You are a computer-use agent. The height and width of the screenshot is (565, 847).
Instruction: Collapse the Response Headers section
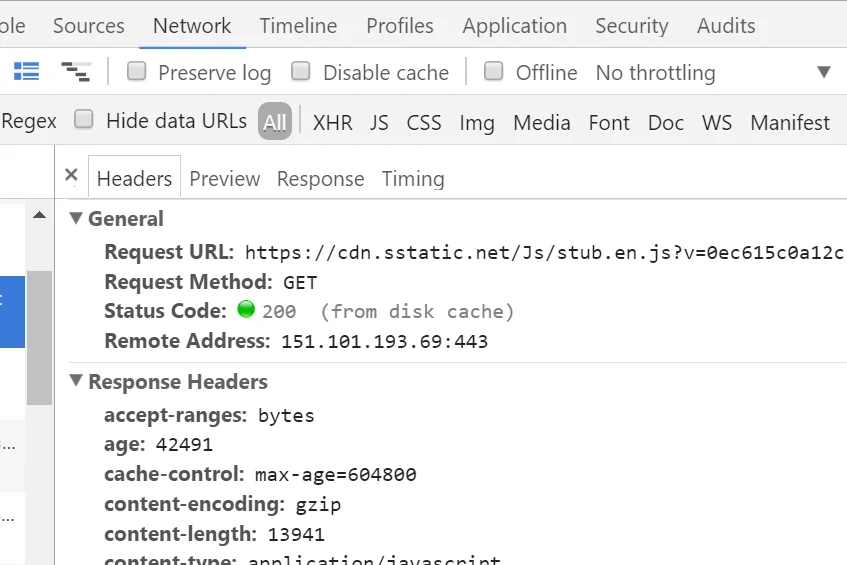(x=76, y=381)
